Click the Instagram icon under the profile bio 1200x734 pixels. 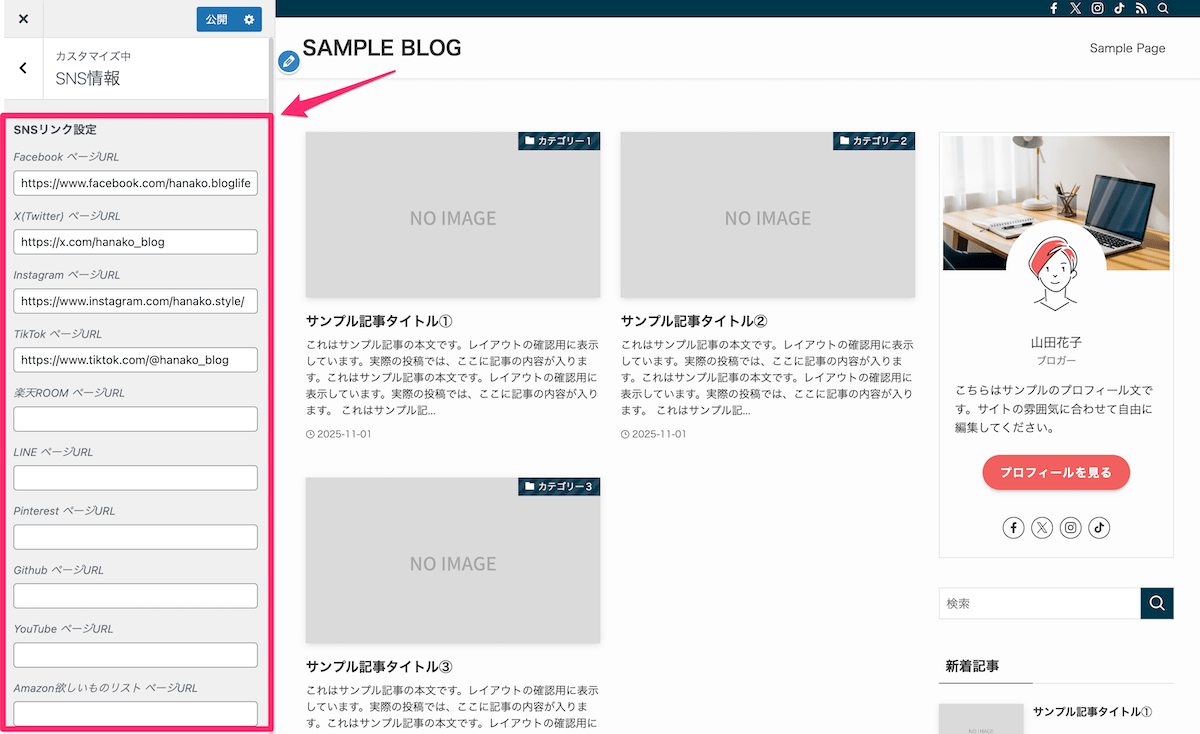click(1070, 527)
